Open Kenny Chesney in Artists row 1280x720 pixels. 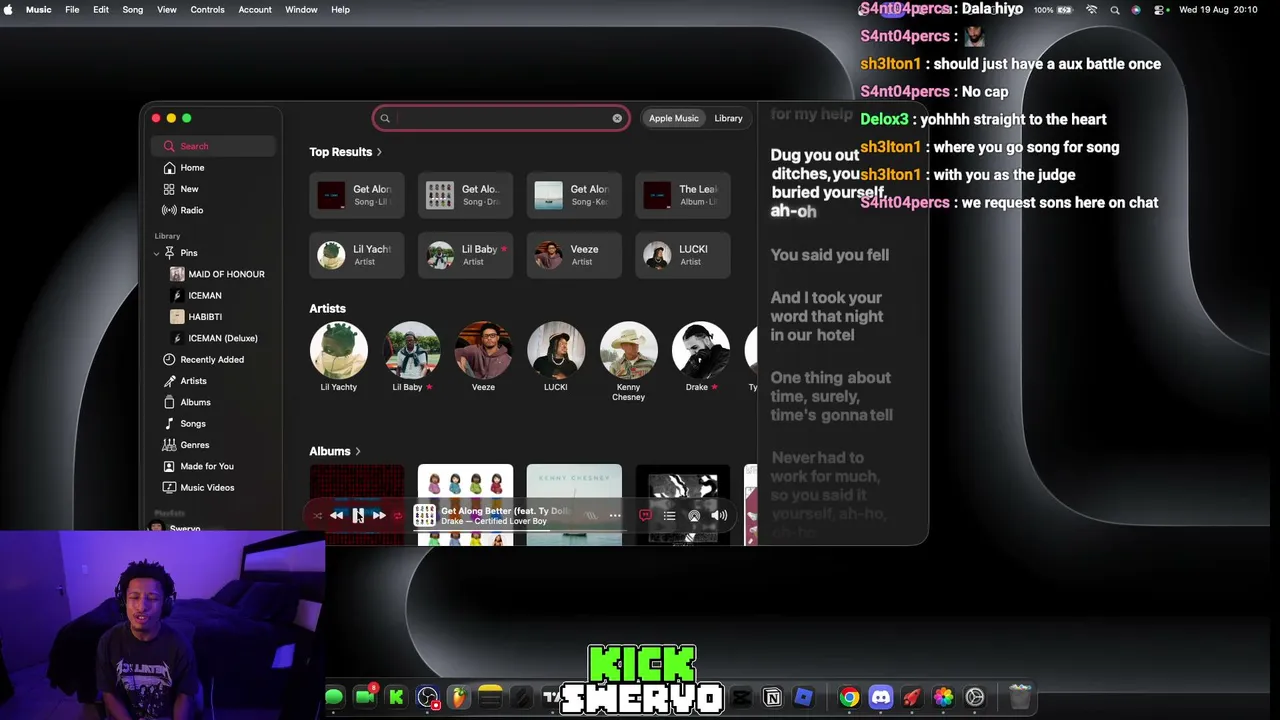[628, 362]
